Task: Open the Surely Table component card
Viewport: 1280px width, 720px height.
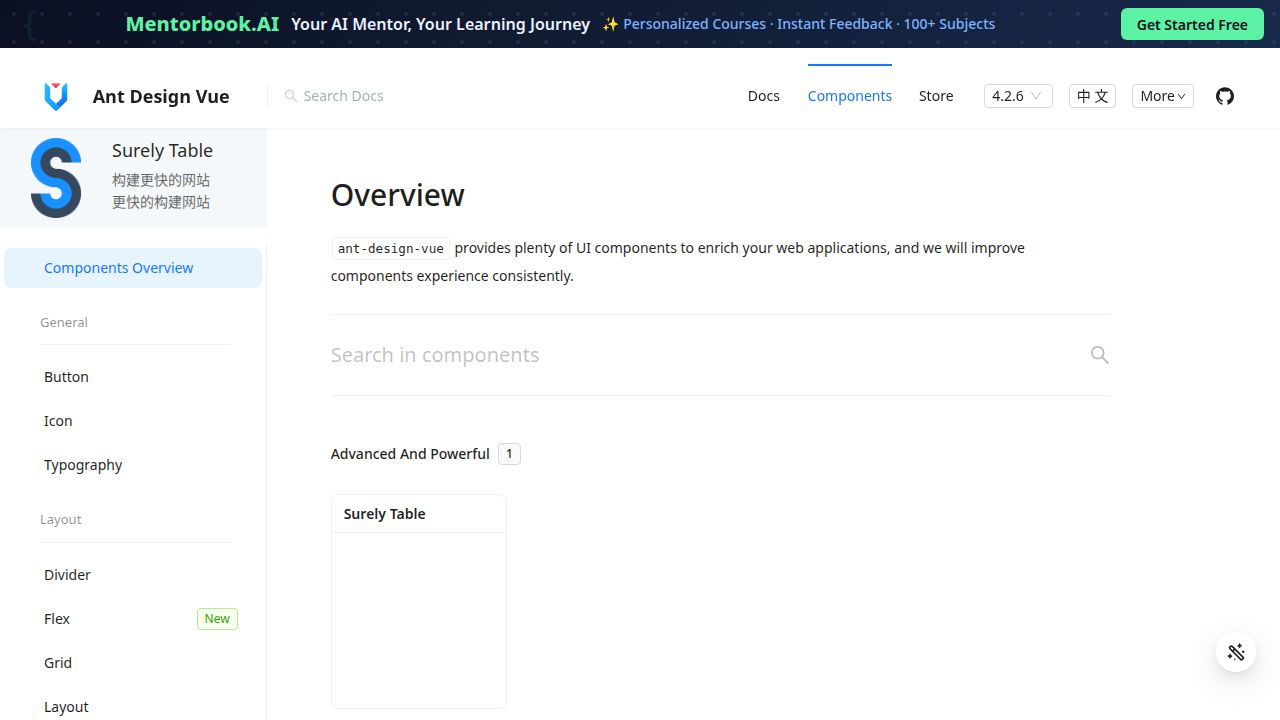Action: tap(419, 601)
